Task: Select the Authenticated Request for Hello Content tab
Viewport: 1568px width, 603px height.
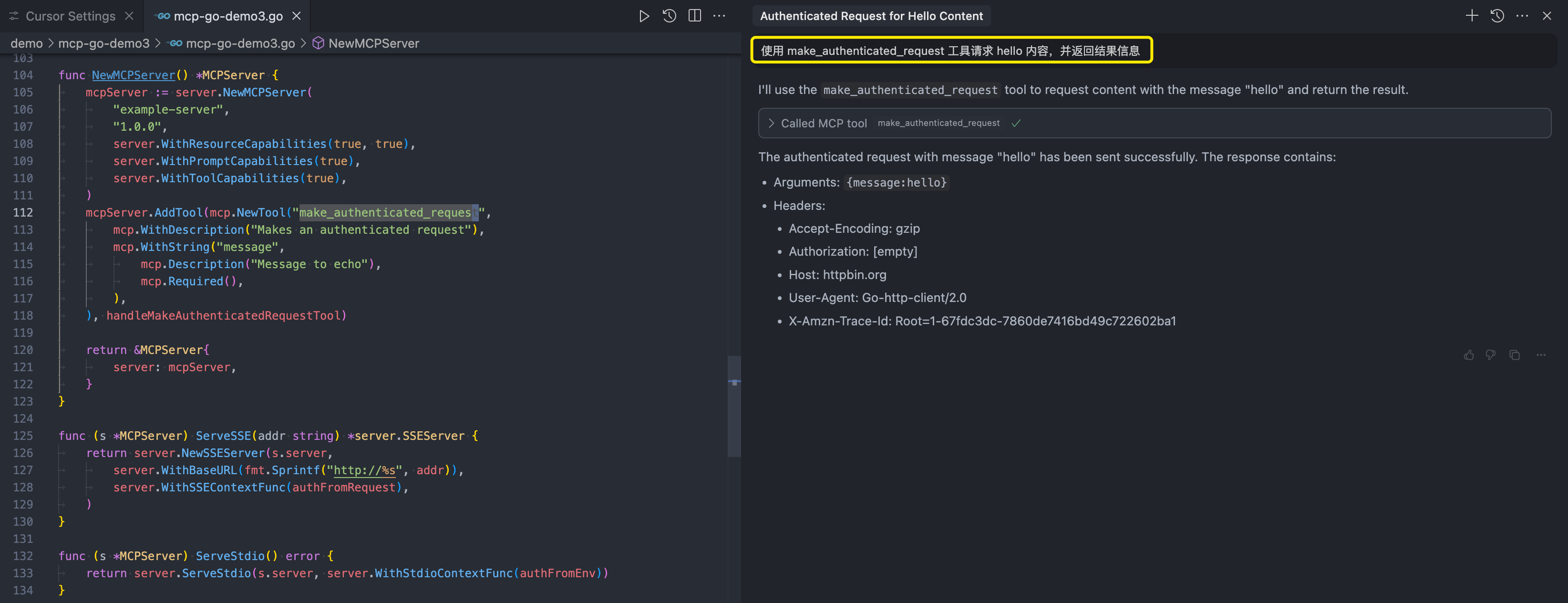Action: click(871, 16)
